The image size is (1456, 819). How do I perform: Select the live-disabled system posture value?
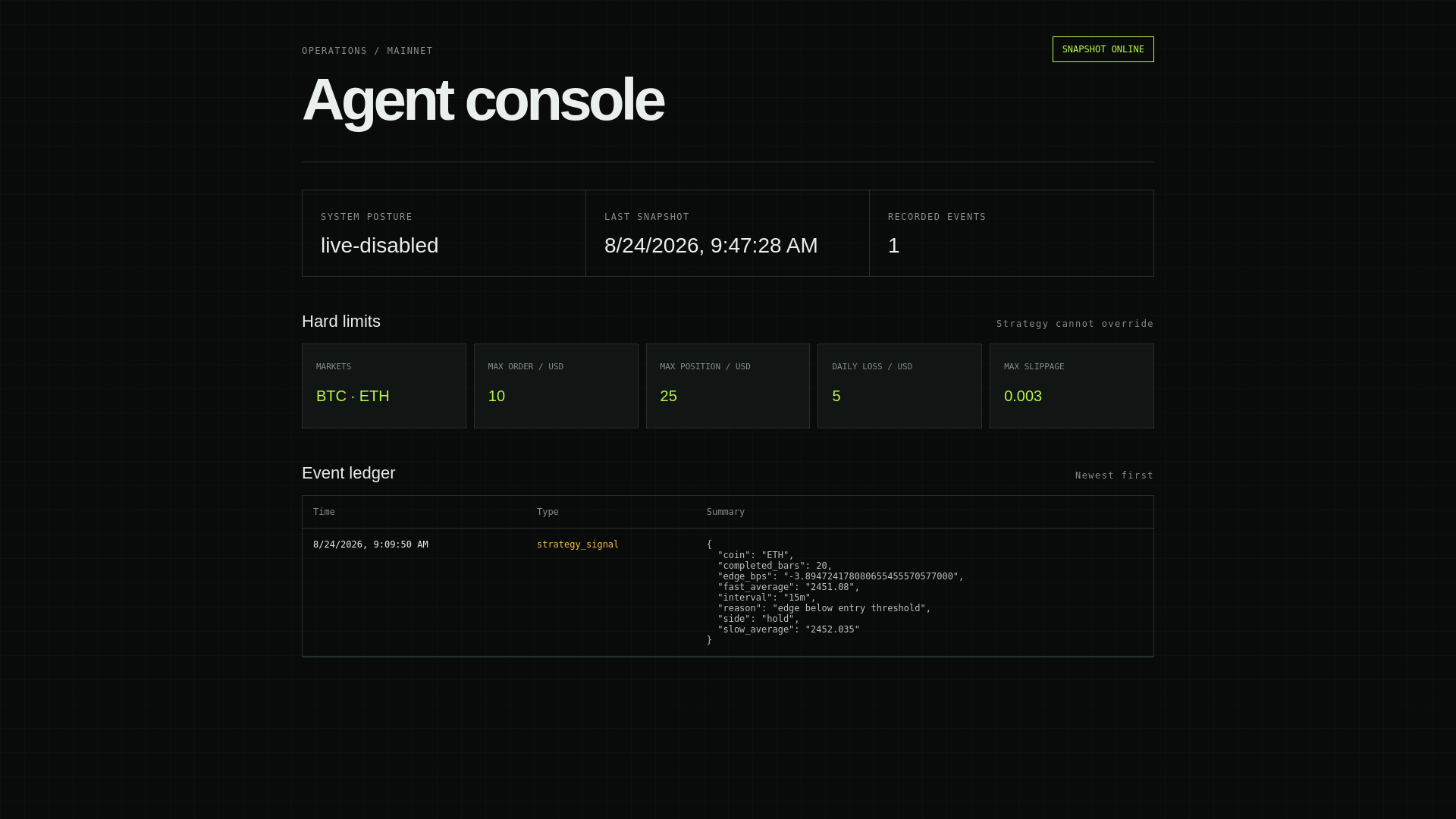point(379,246)
